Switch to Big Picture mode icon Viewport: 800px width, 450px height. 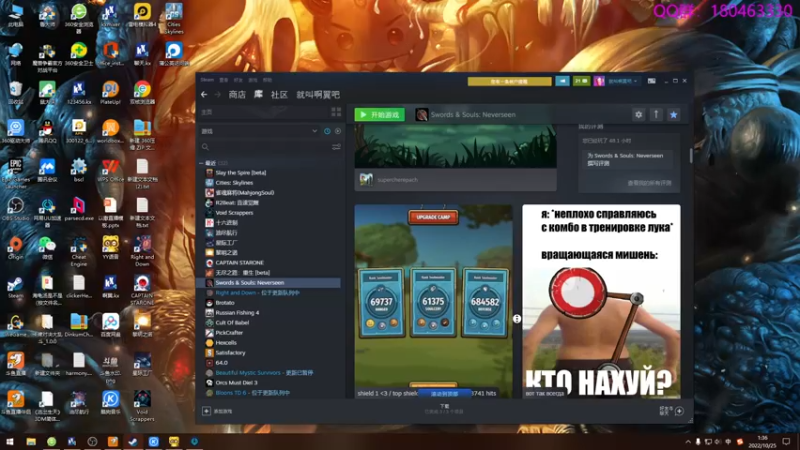pyautogui.click(x=652, y=81)
